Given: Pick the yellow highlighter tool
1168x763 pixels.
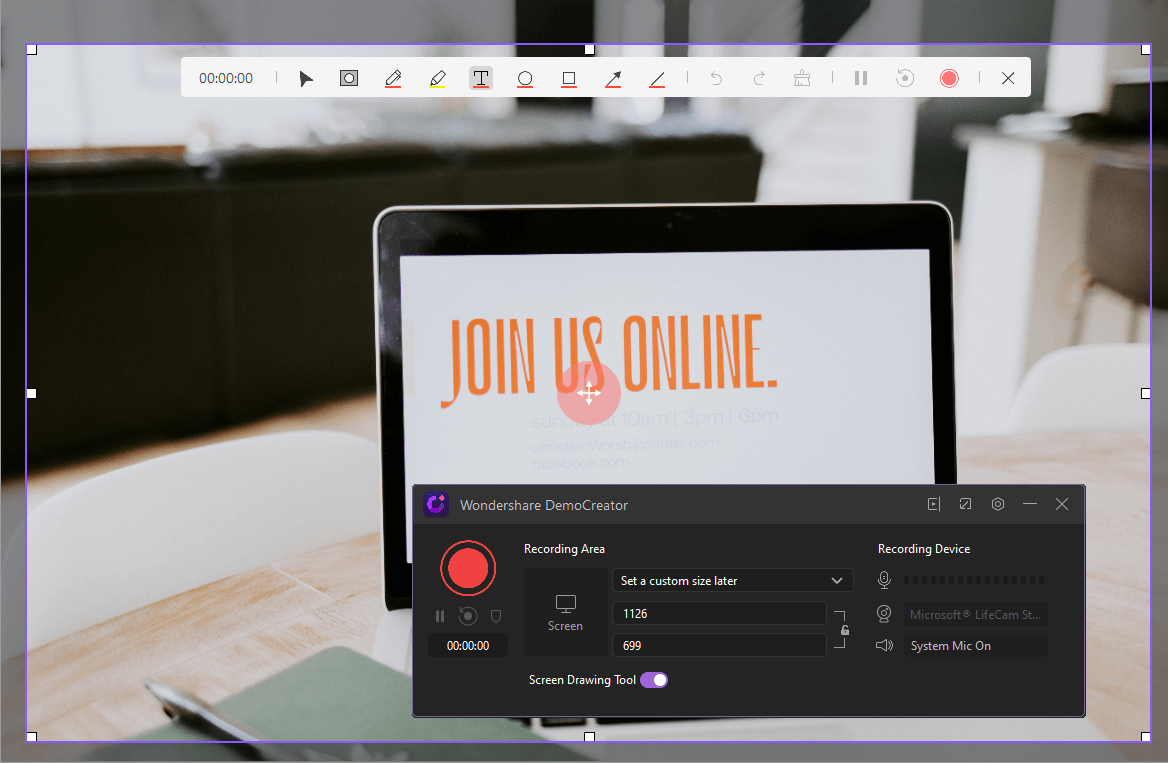Looking at the screenshot, I should 437,78.
